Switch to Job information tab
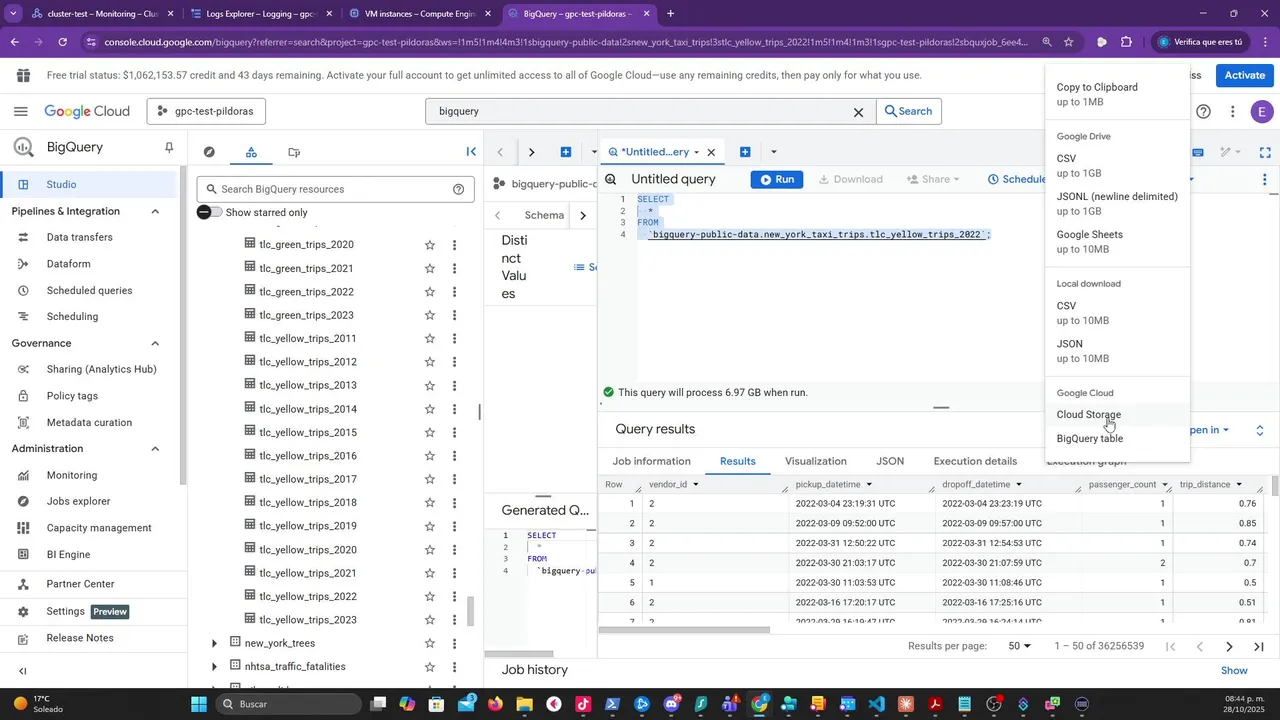 click(x=651, y=462)
